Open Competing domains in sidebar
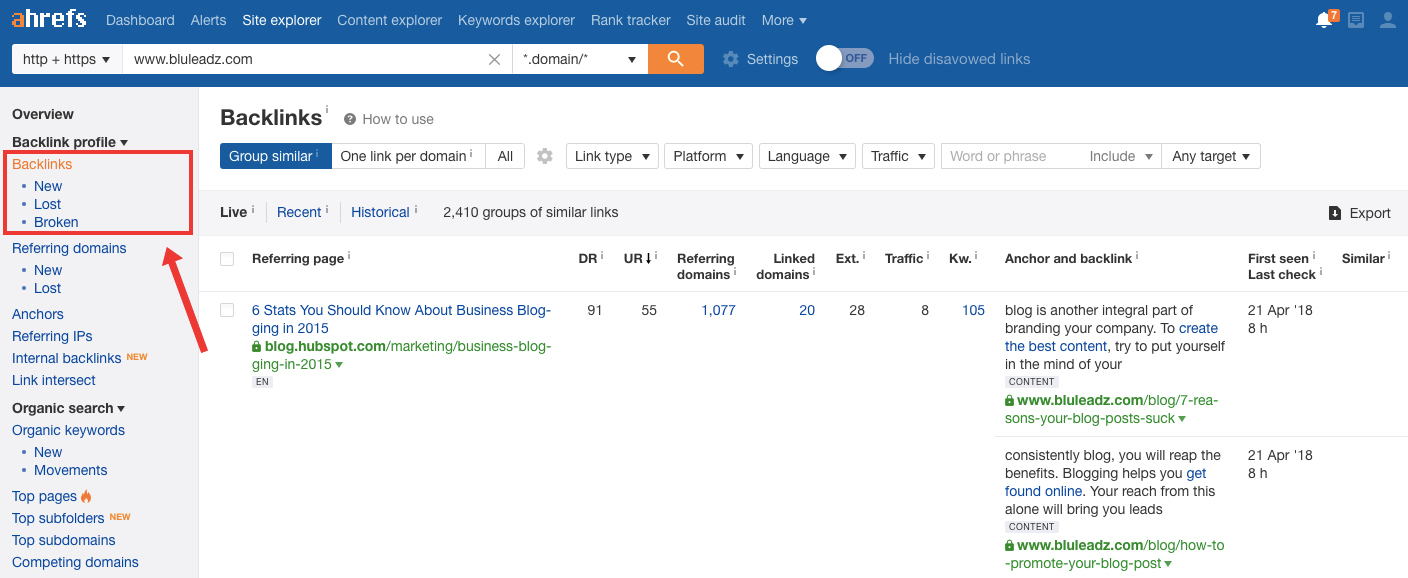This screenshot has width=1408, height=578. (75, 562)
